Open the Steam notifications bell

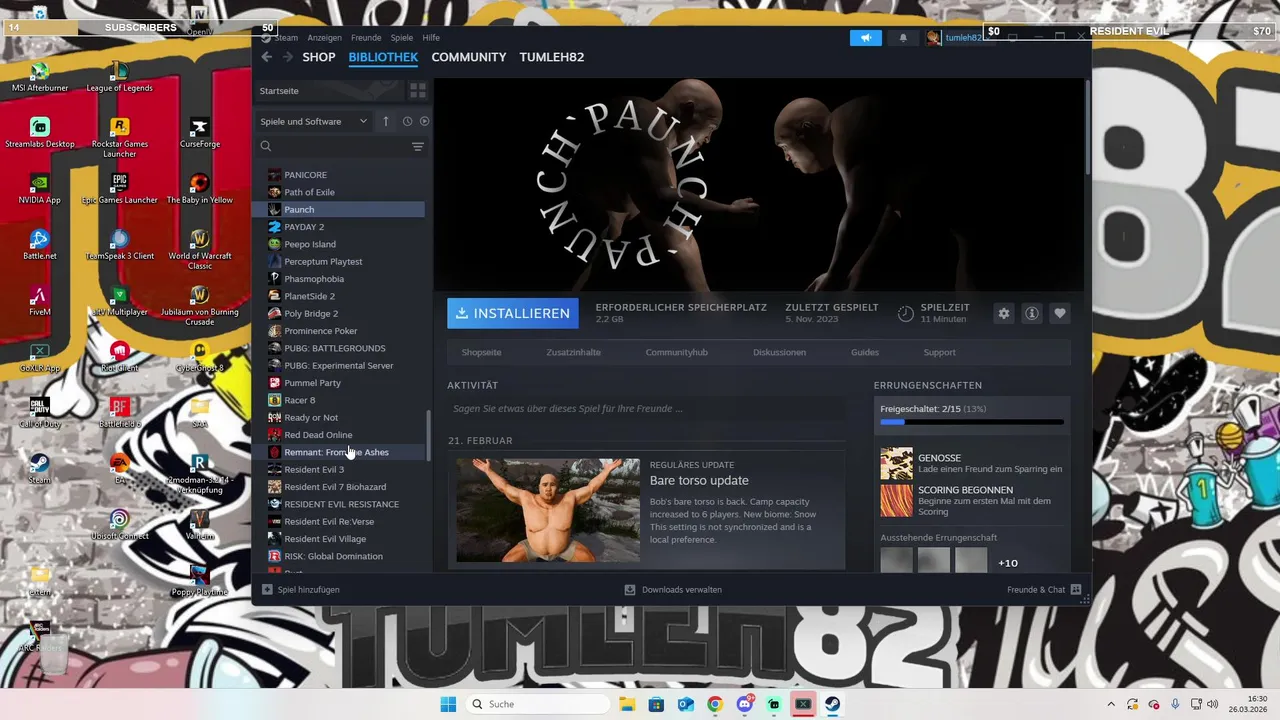pos(903,38)
